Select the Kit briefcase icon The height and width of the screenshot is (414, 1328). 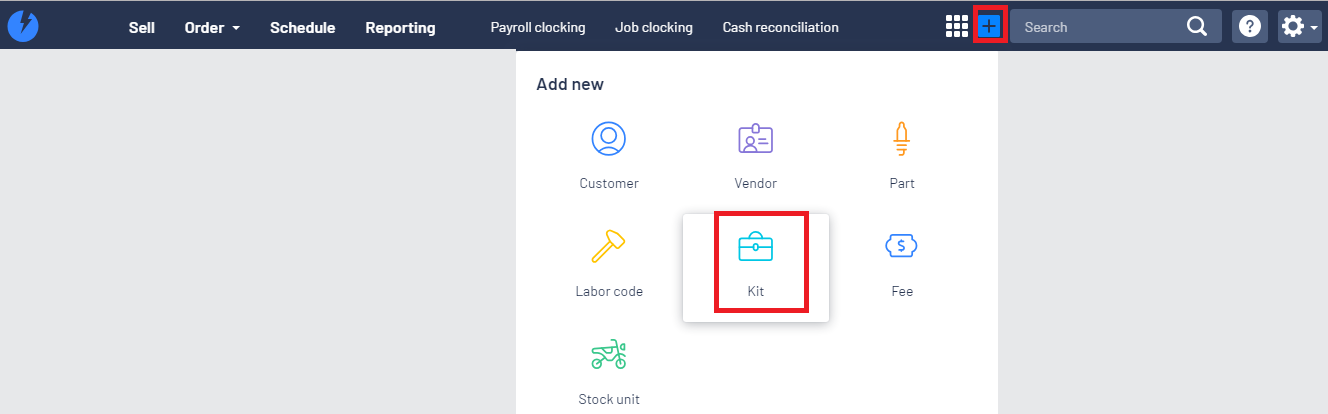pyautogui.click(x=755, y=246)
